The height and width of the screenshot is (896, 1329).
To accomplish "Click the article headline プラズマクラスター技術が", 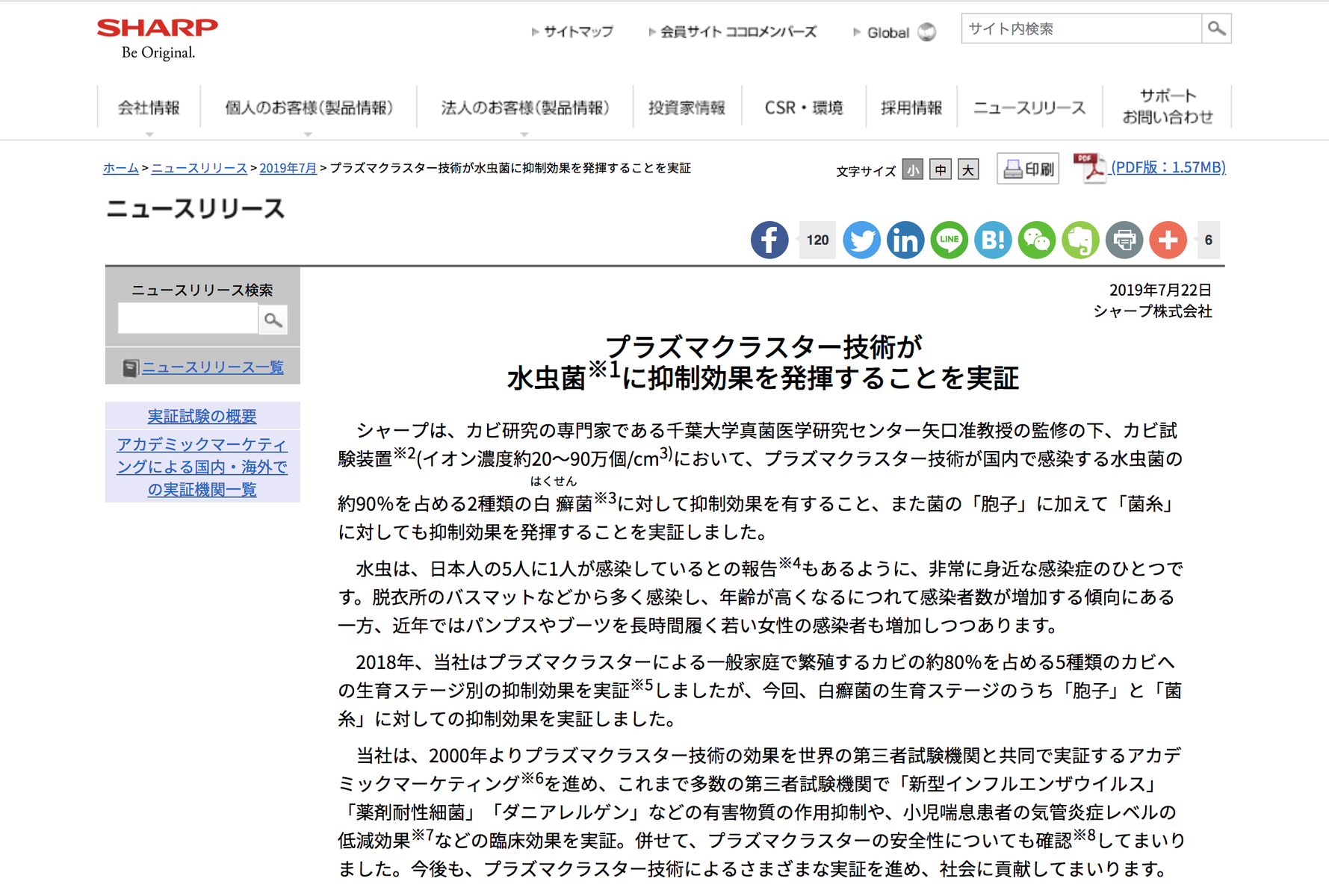I will (x=763, y=346).
